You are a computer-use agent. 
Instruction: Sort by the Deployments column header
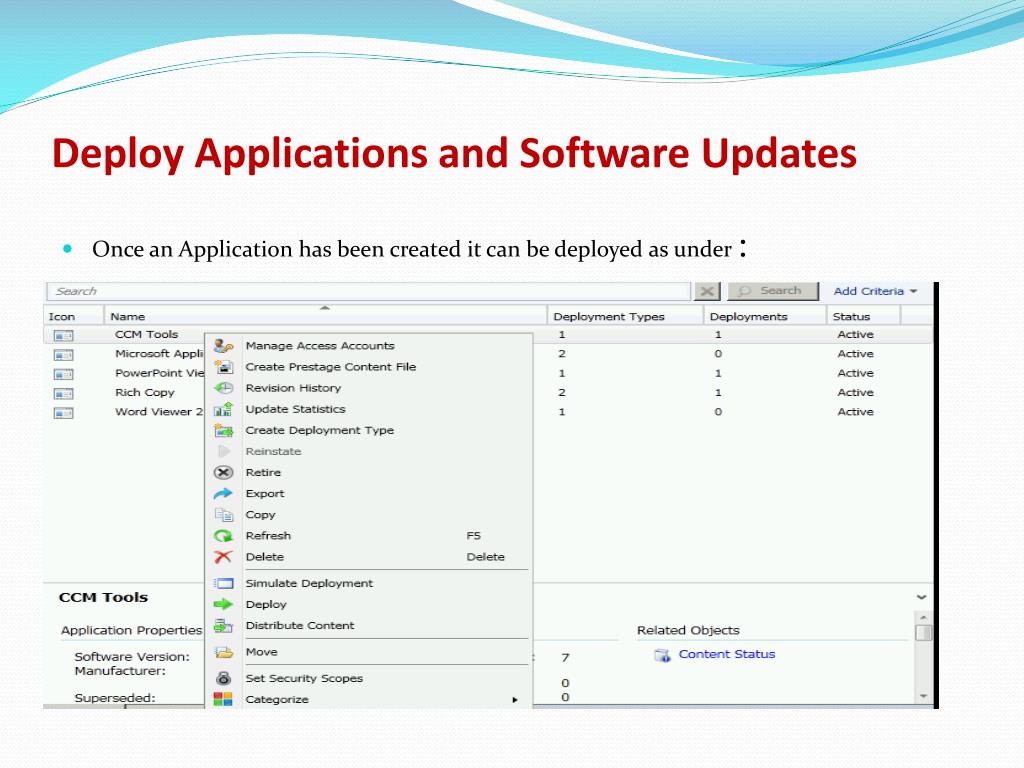pyautogui.click(x=765, y=316)
